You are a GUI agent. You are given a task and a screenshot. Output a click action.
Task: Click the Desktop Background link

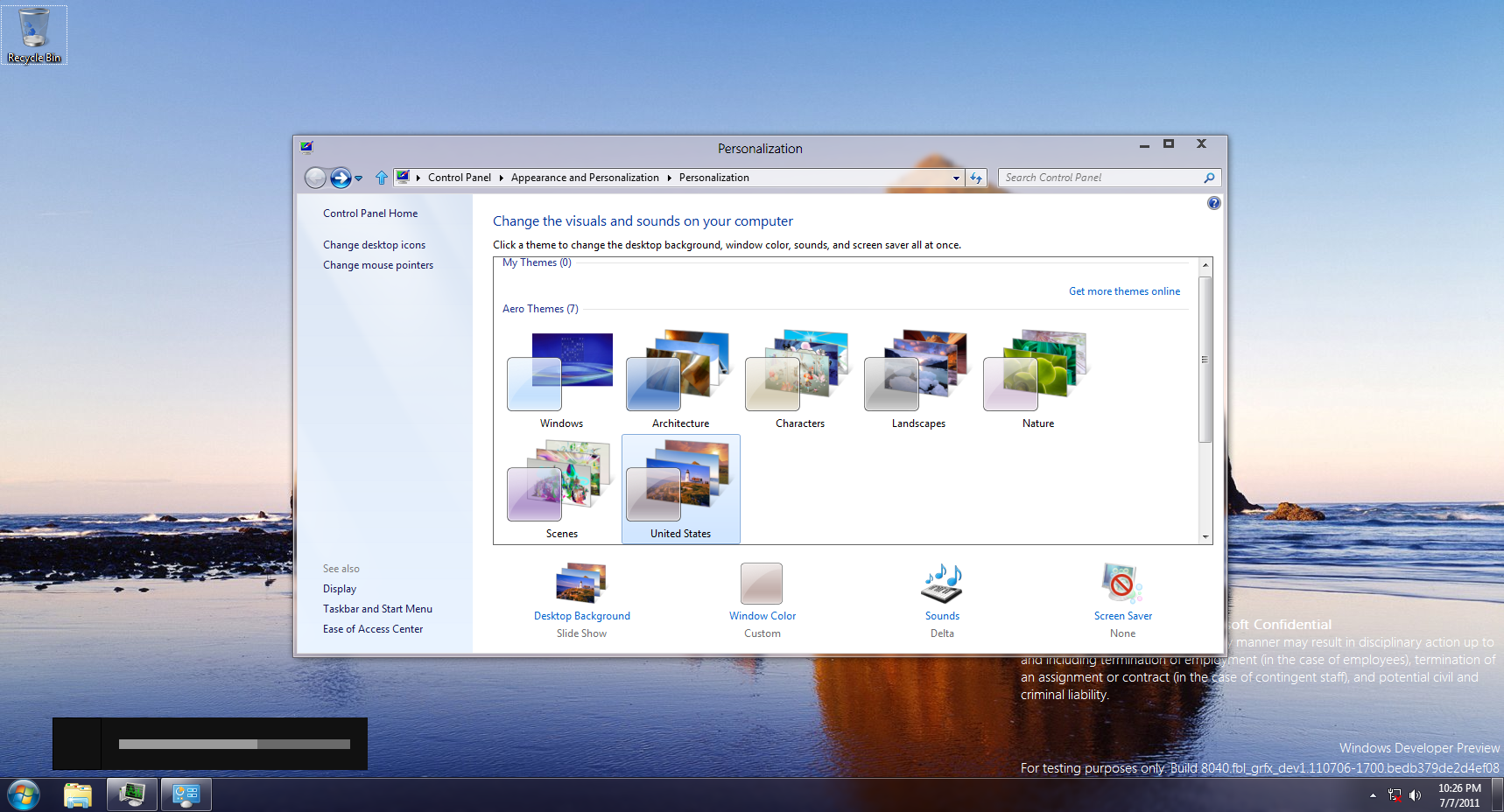pyautogui.click(x=582, y=616)
